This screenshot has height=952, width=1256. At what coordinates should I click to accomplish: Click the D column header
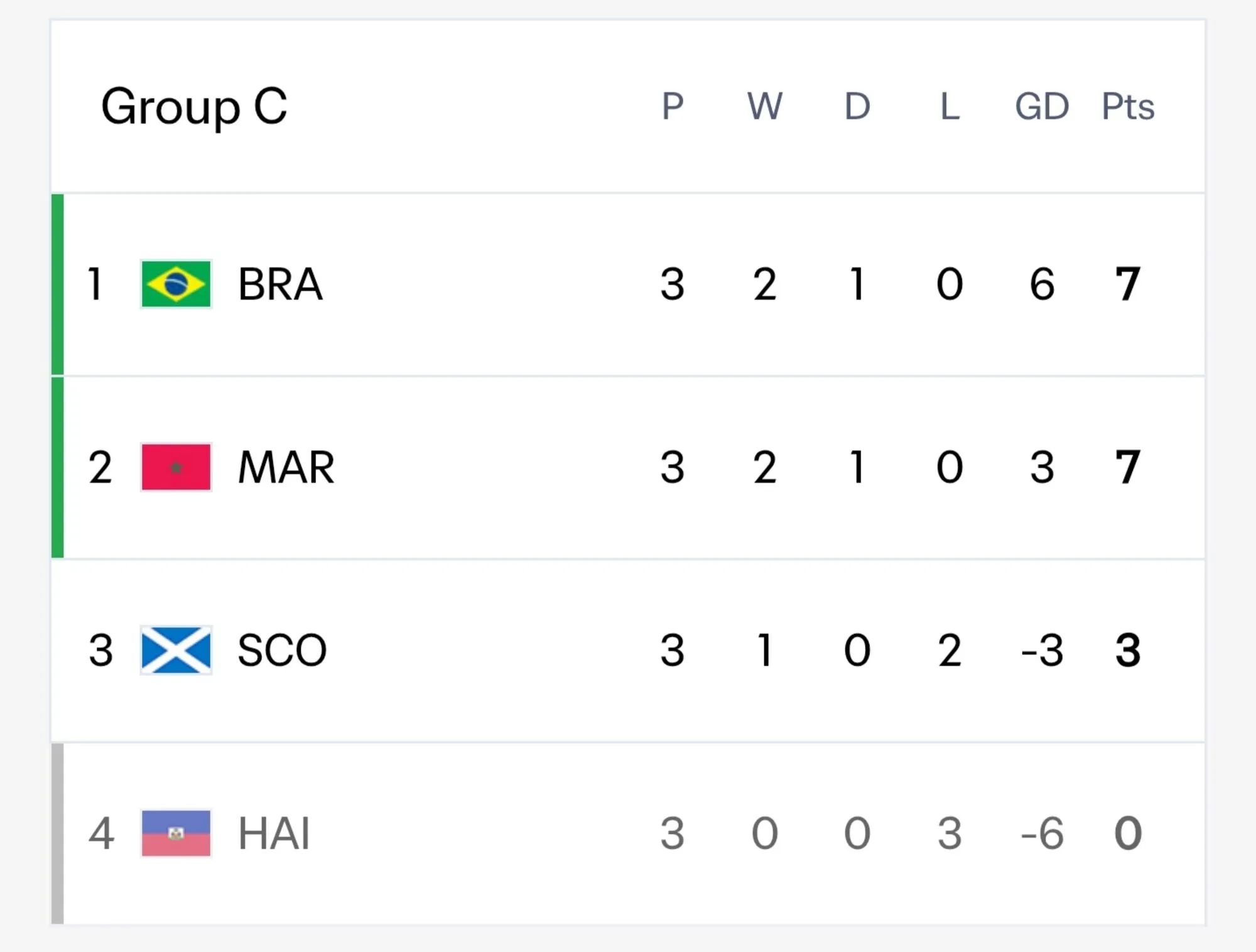(x=857, y=106)
